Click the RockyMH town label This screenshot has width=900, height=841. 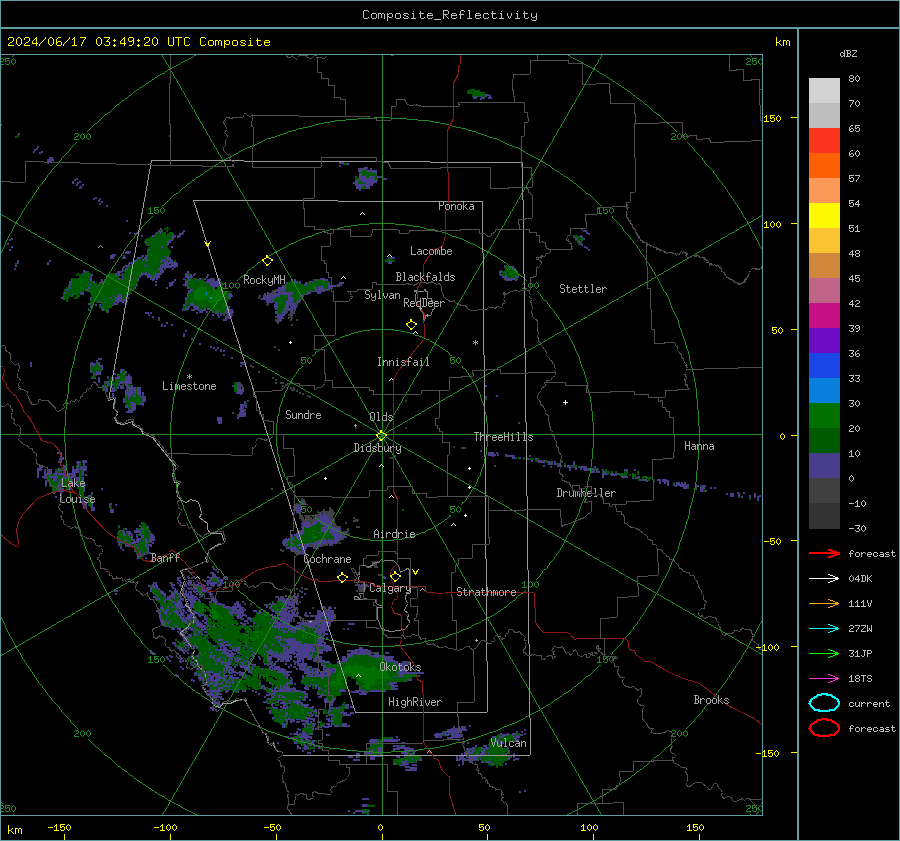(x=264, y=280)
